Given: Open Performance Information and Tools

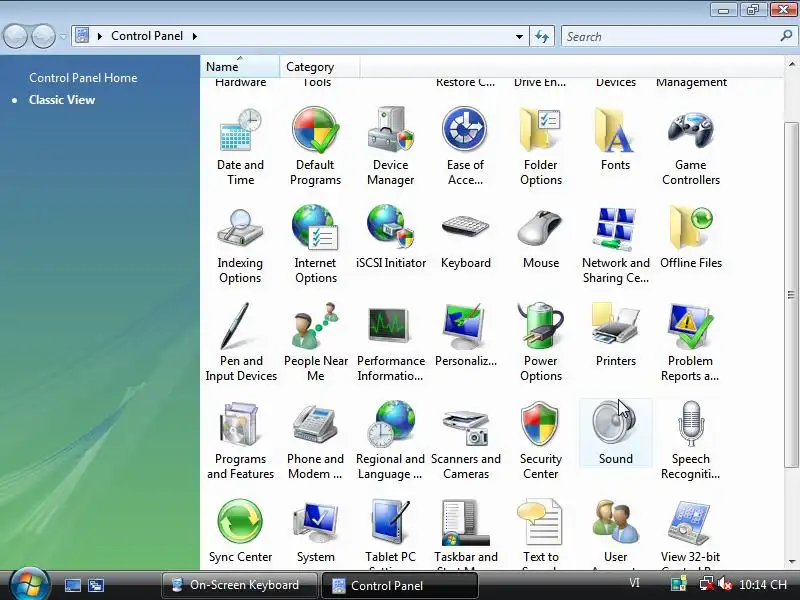Looking at the screenshot, I should coord(391,343).
